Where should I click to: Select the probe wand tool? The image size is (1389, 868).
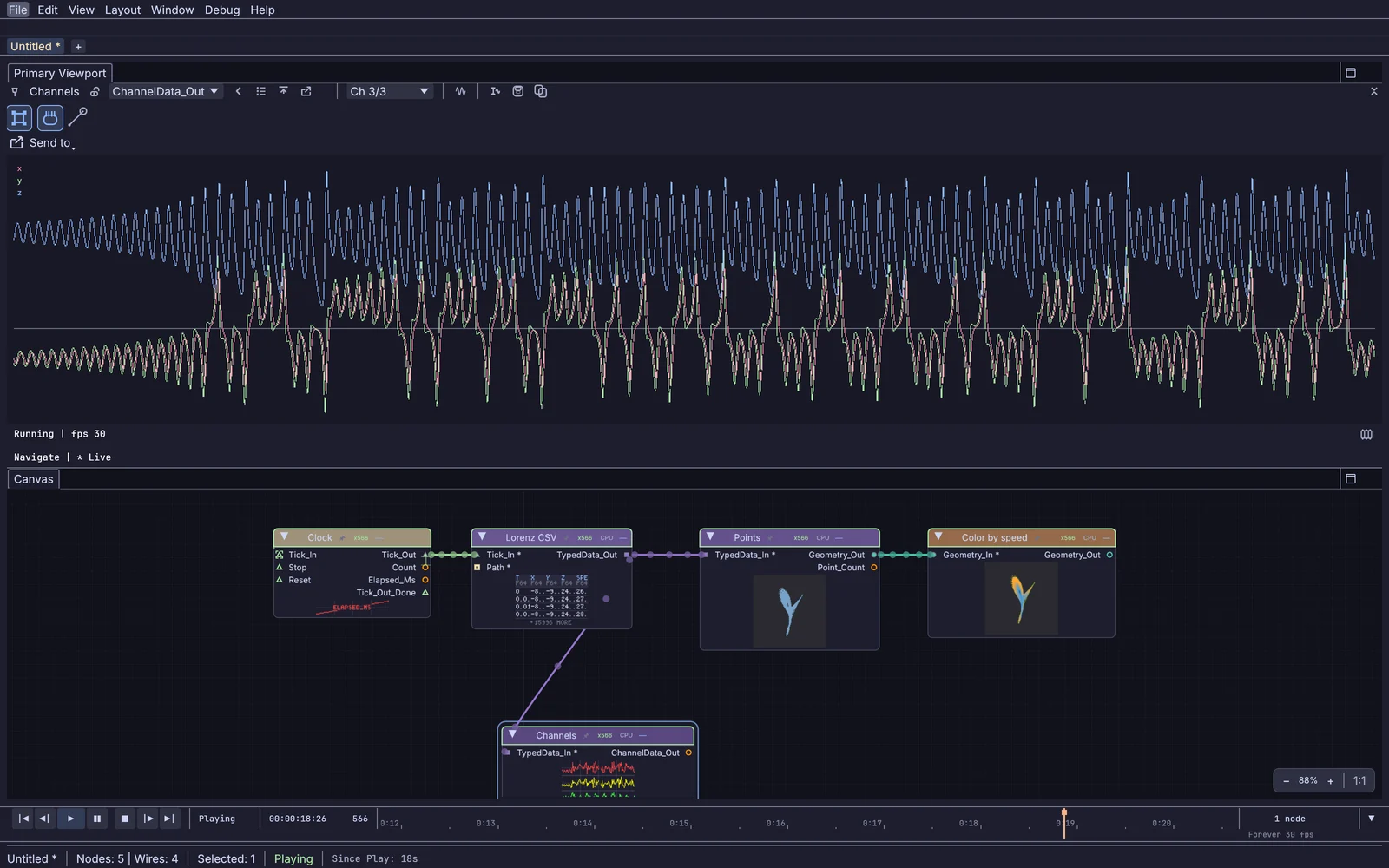coord(78,117)
